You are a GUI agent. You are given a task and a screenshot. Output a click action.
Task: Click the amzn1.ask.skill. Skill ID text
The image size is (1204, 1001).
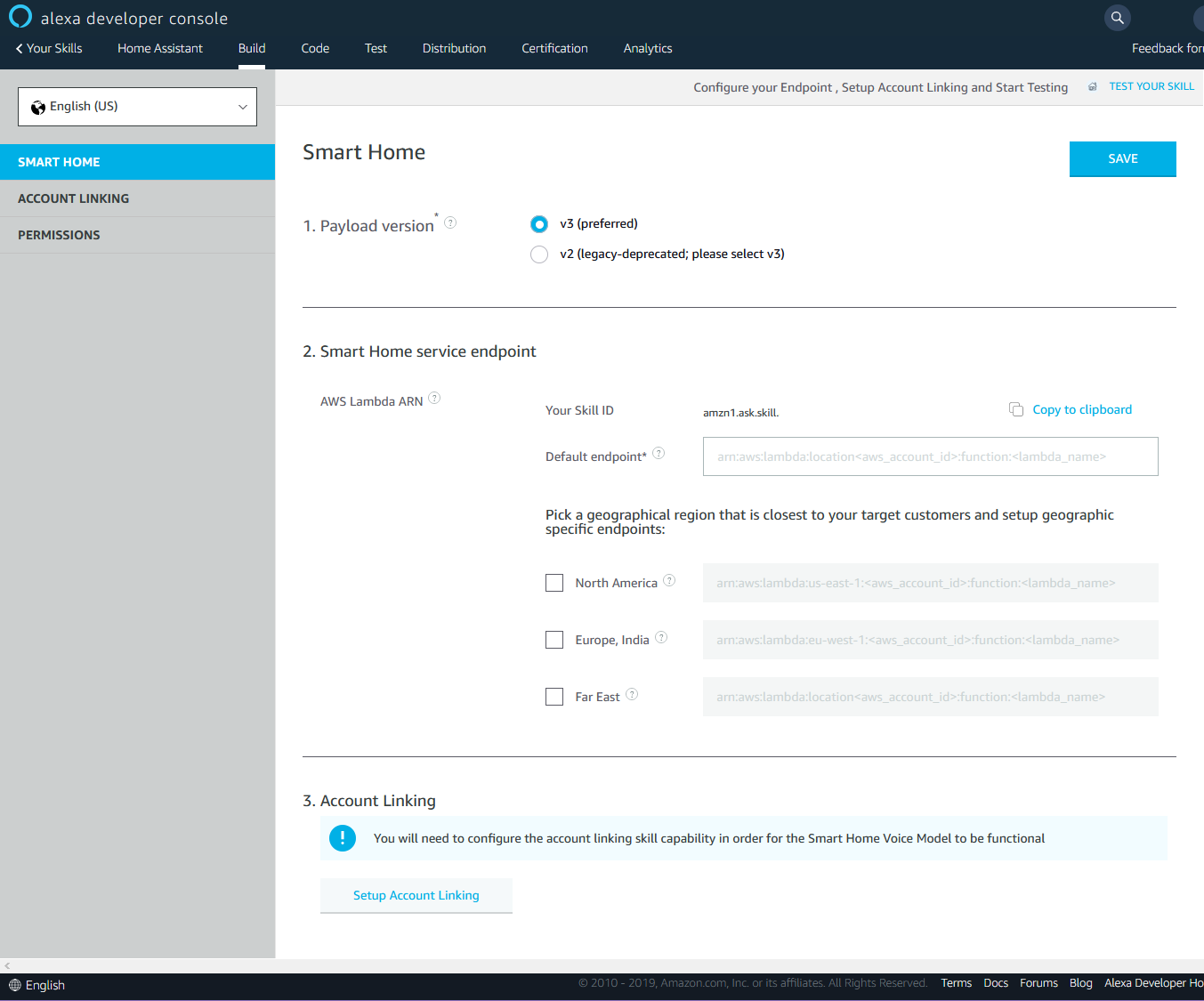tap(740, 413)
